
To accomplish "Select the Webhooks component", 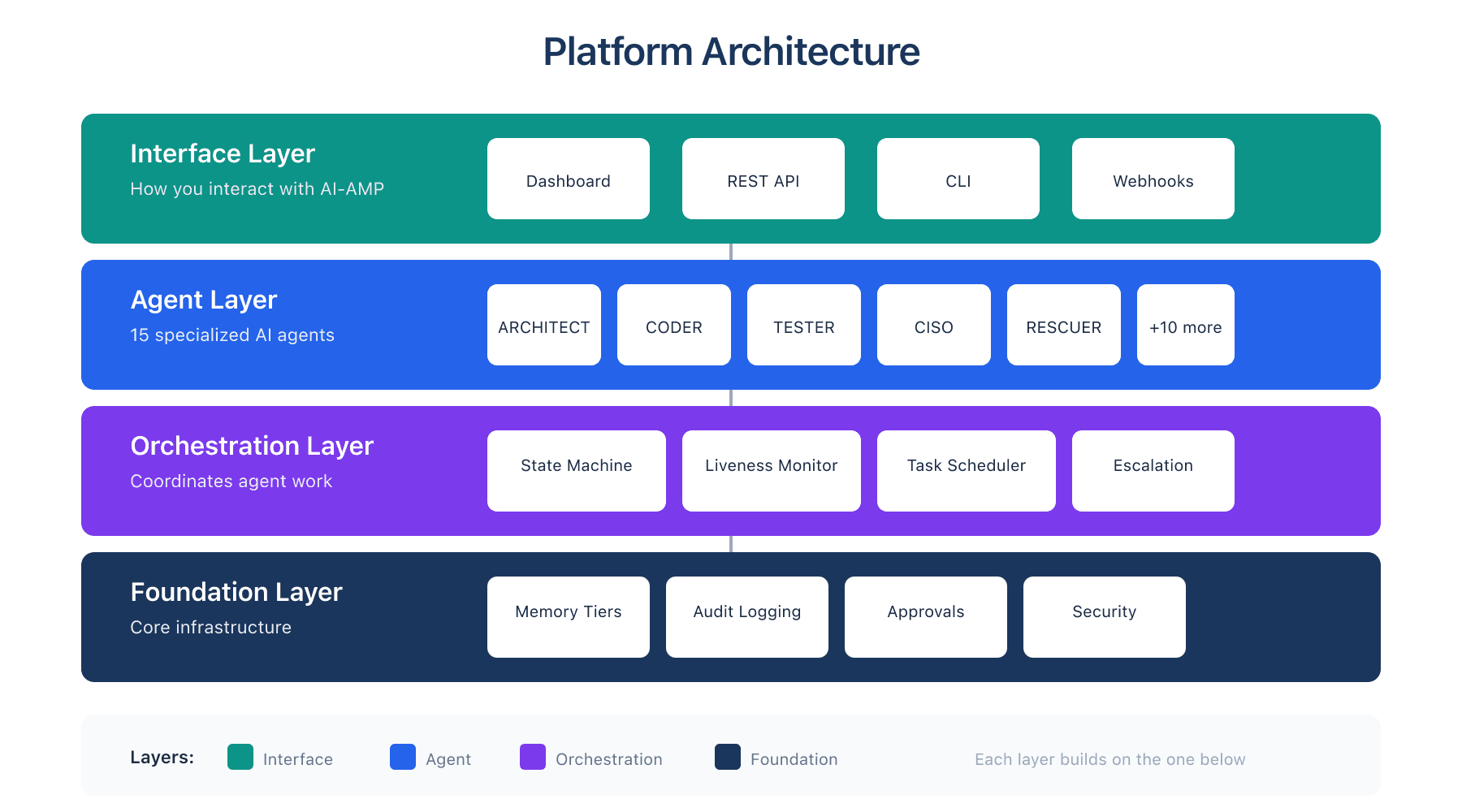I will [1153, 179].
